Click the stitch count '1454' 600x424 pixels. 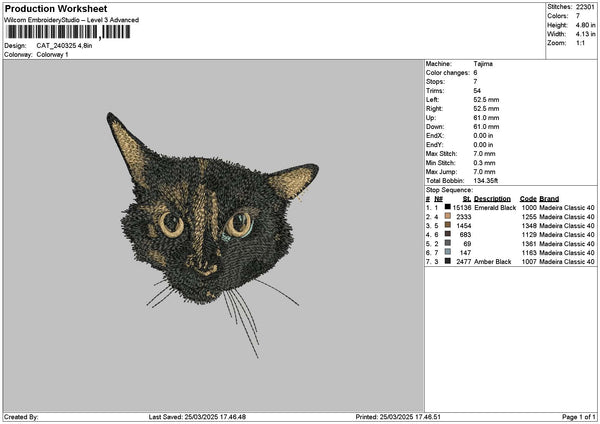(x=463, y=226)
